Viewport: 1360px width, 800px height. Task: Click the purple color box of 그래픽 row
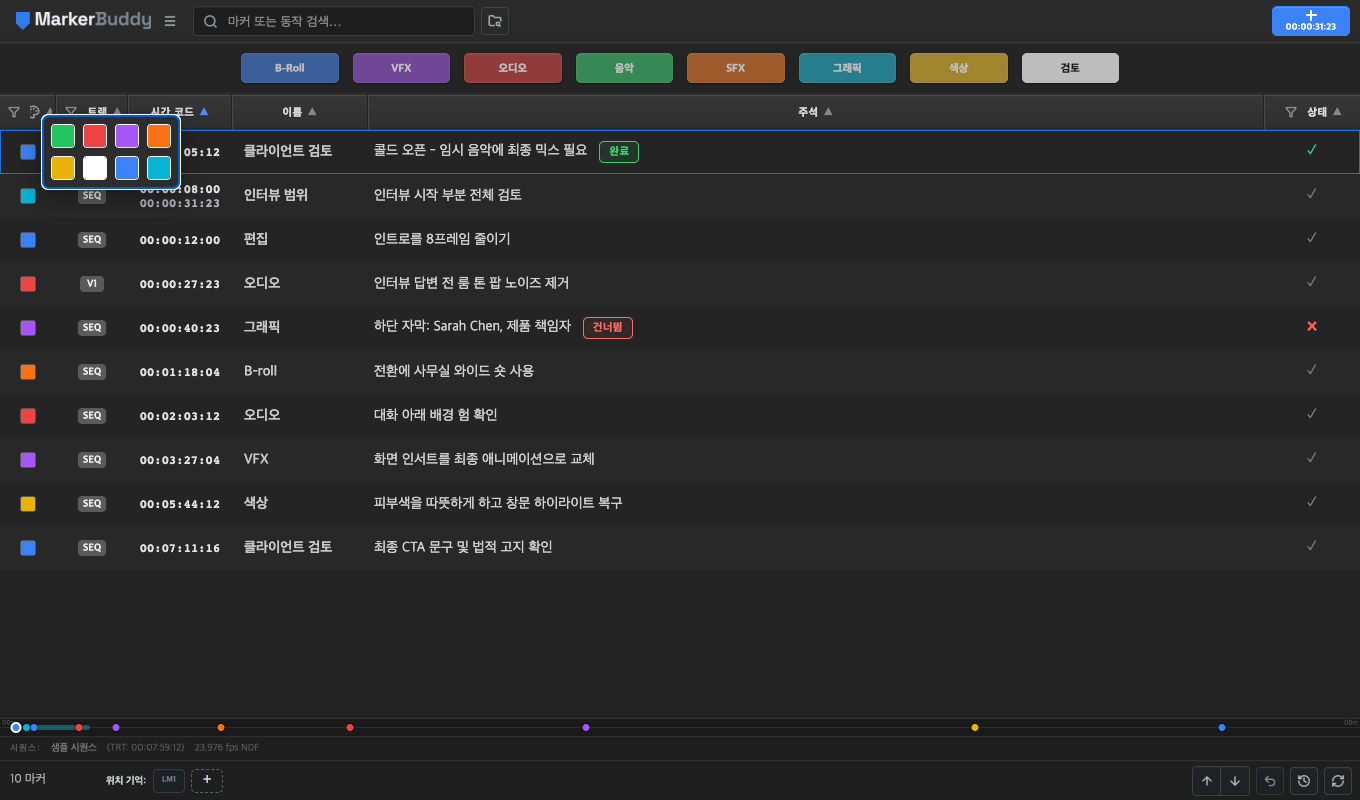click(28, 327)
